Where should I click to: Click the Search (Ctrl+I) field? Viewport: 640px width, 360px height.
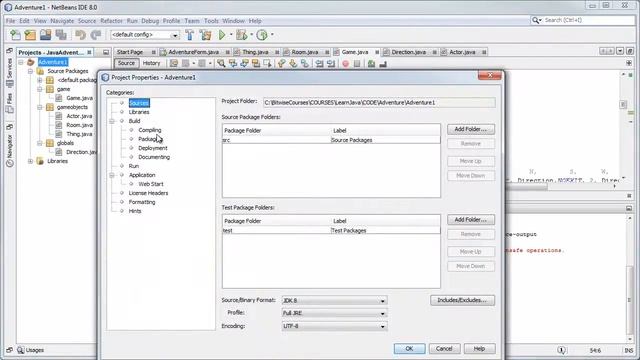(589, 20)
